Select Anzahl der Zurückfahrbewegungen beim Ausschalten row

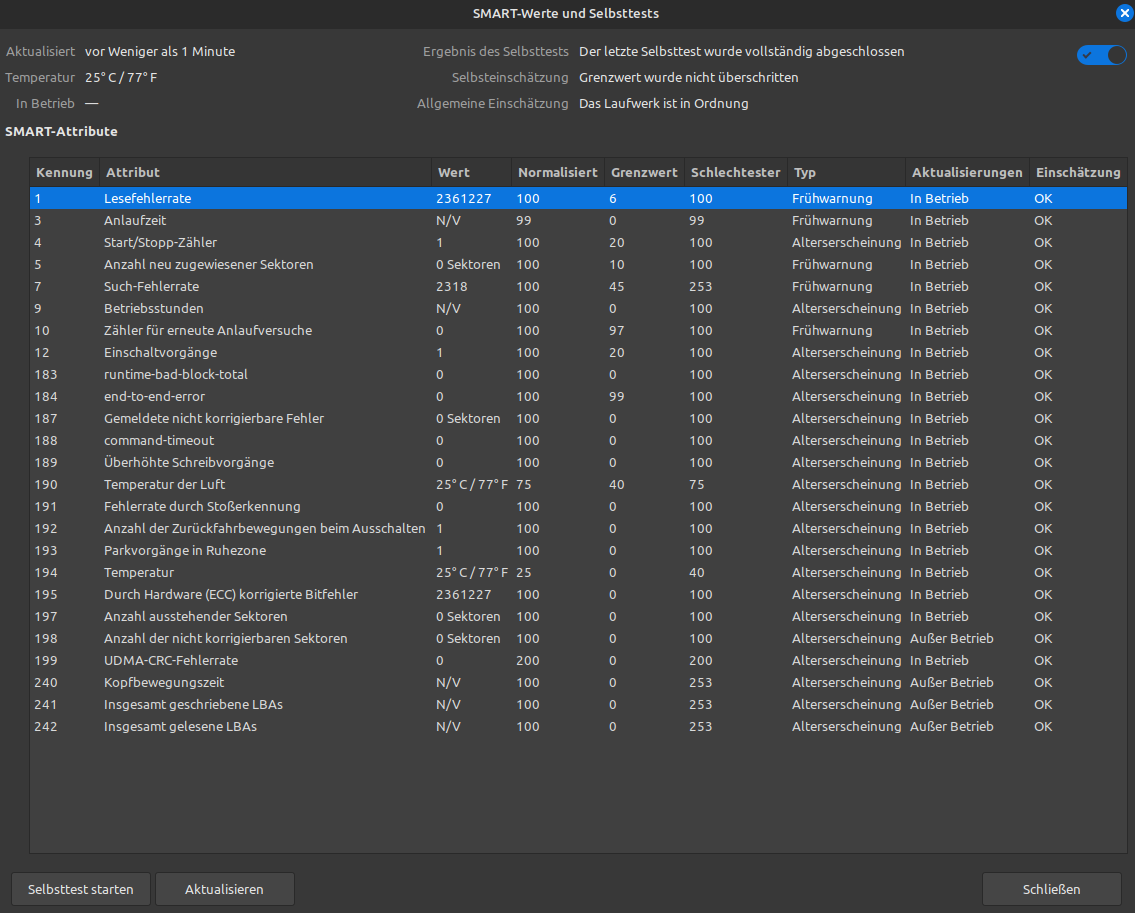[578, 529]
